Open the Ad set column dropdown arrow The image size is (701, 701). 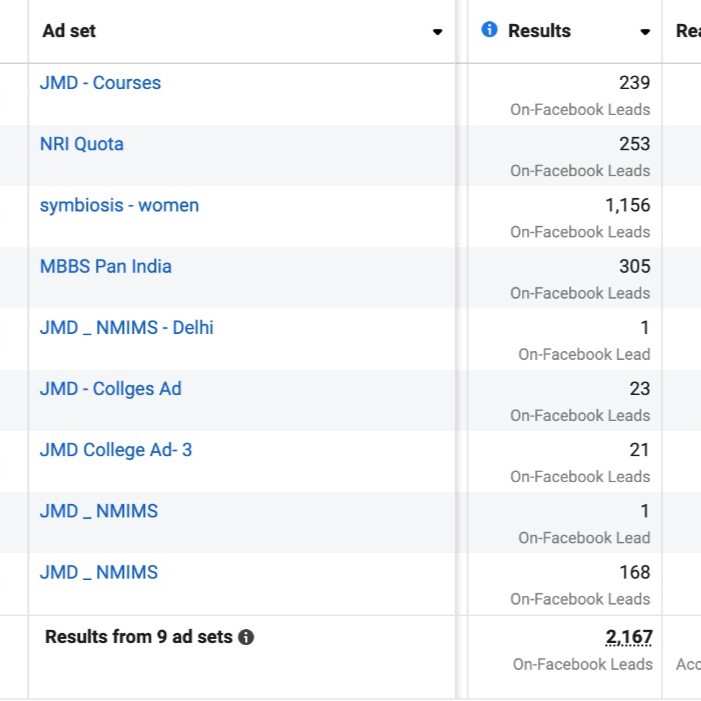(437, 32)
